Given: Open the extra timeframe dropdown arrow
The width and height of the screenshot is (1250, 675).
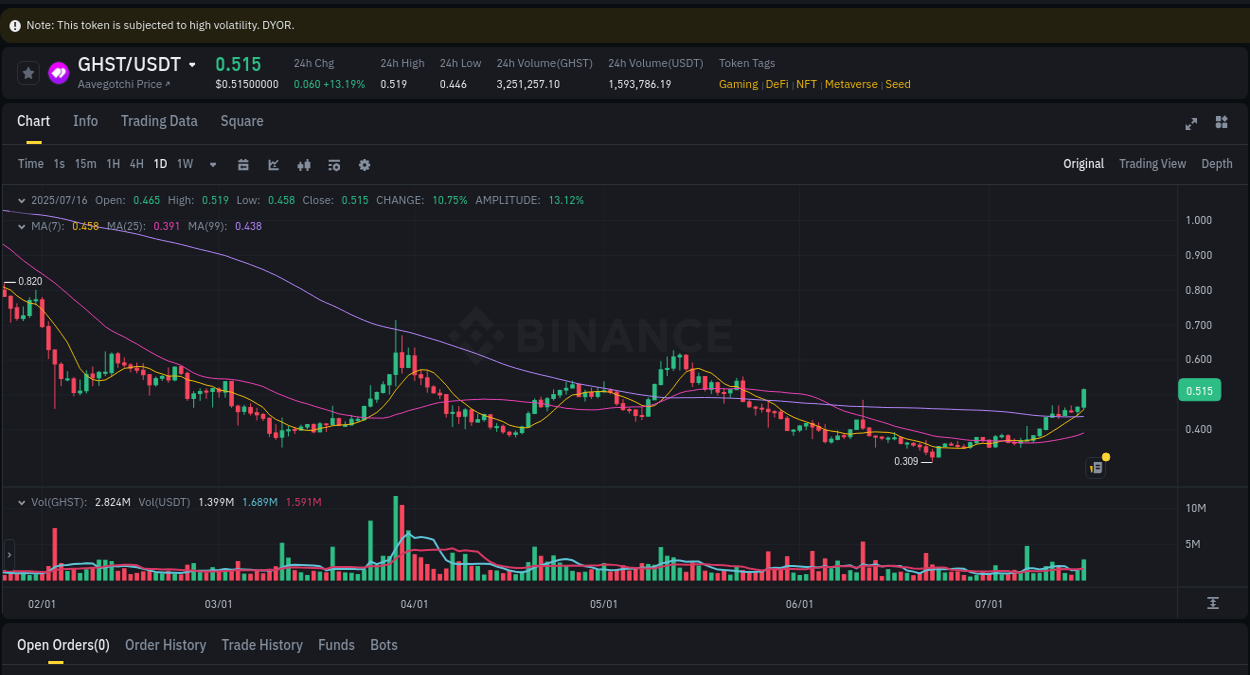Looking at the screenshot, I should pos(212,164).
